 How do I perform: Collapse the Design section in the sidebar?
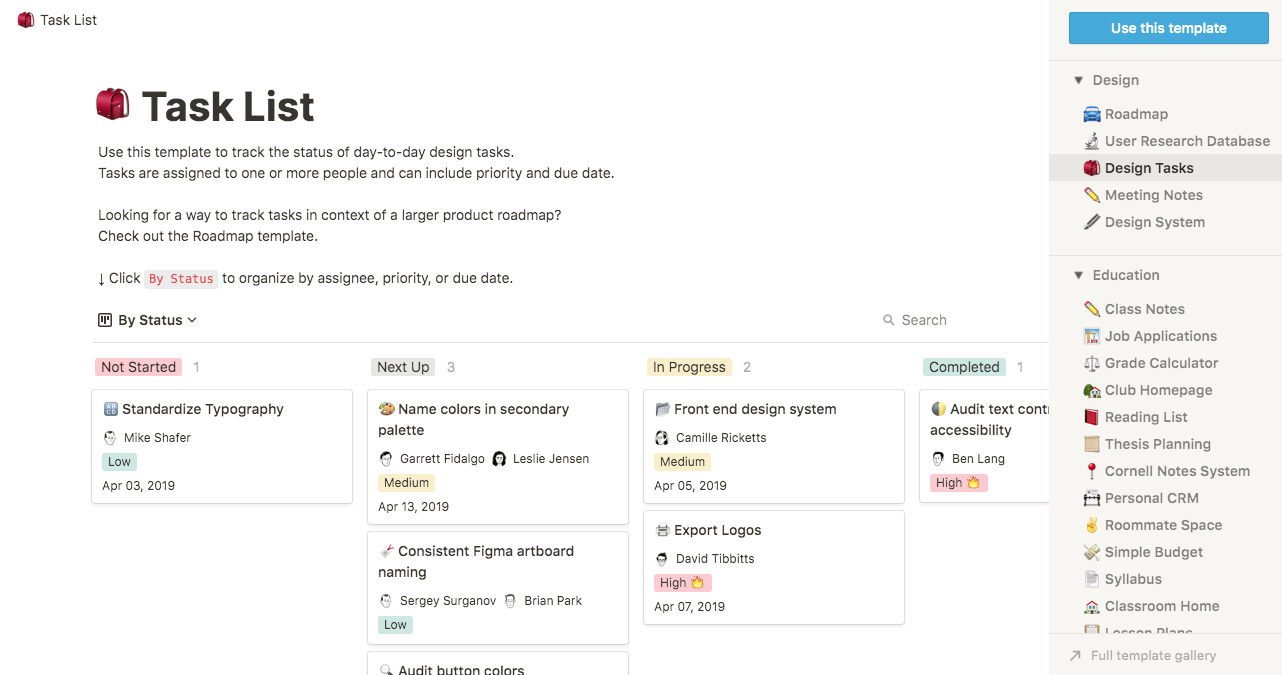point(1079,79)
